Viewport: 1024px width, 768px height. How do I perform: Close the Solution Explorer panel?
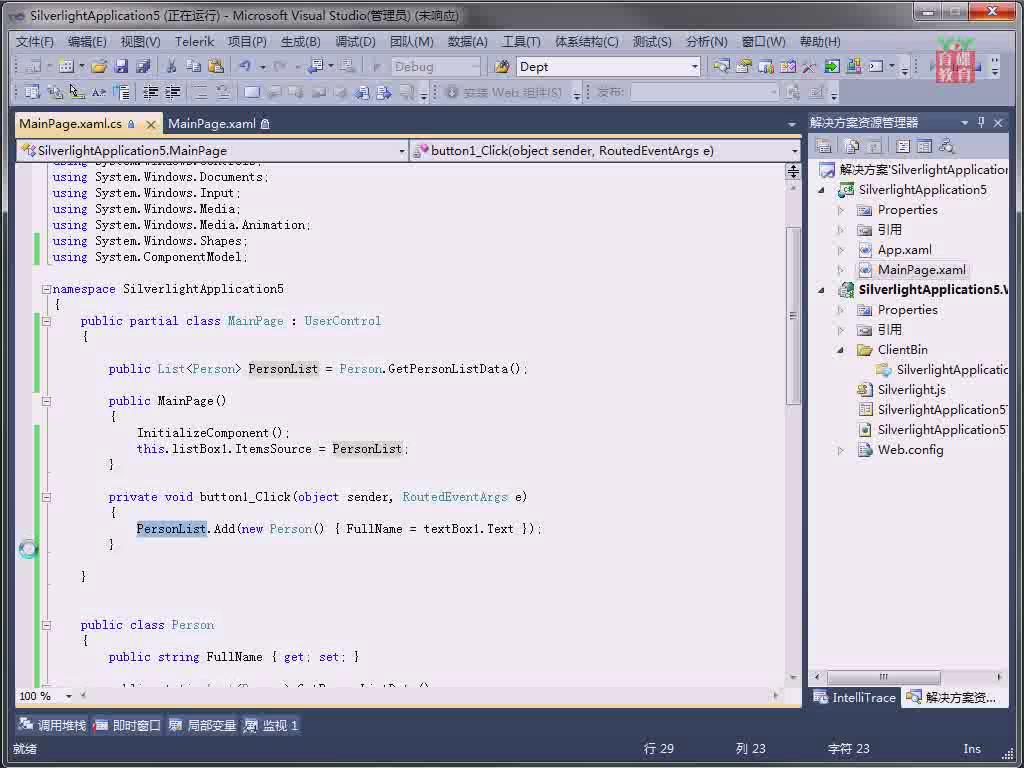point(999,122)
